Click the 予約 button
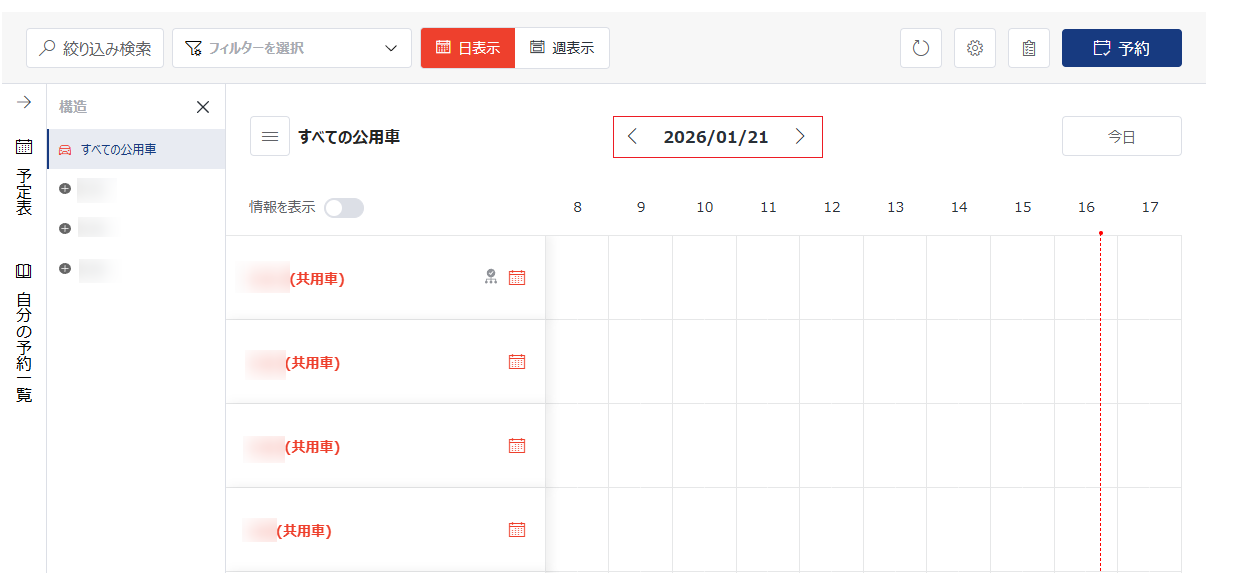 click(x=1122, y=48)
